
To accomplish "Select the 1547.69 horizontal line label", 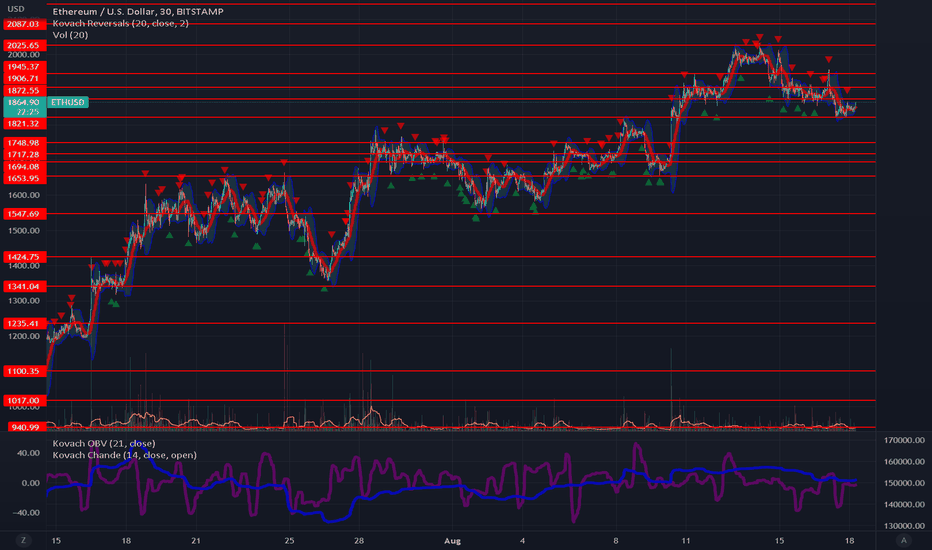I will point(24,213).
